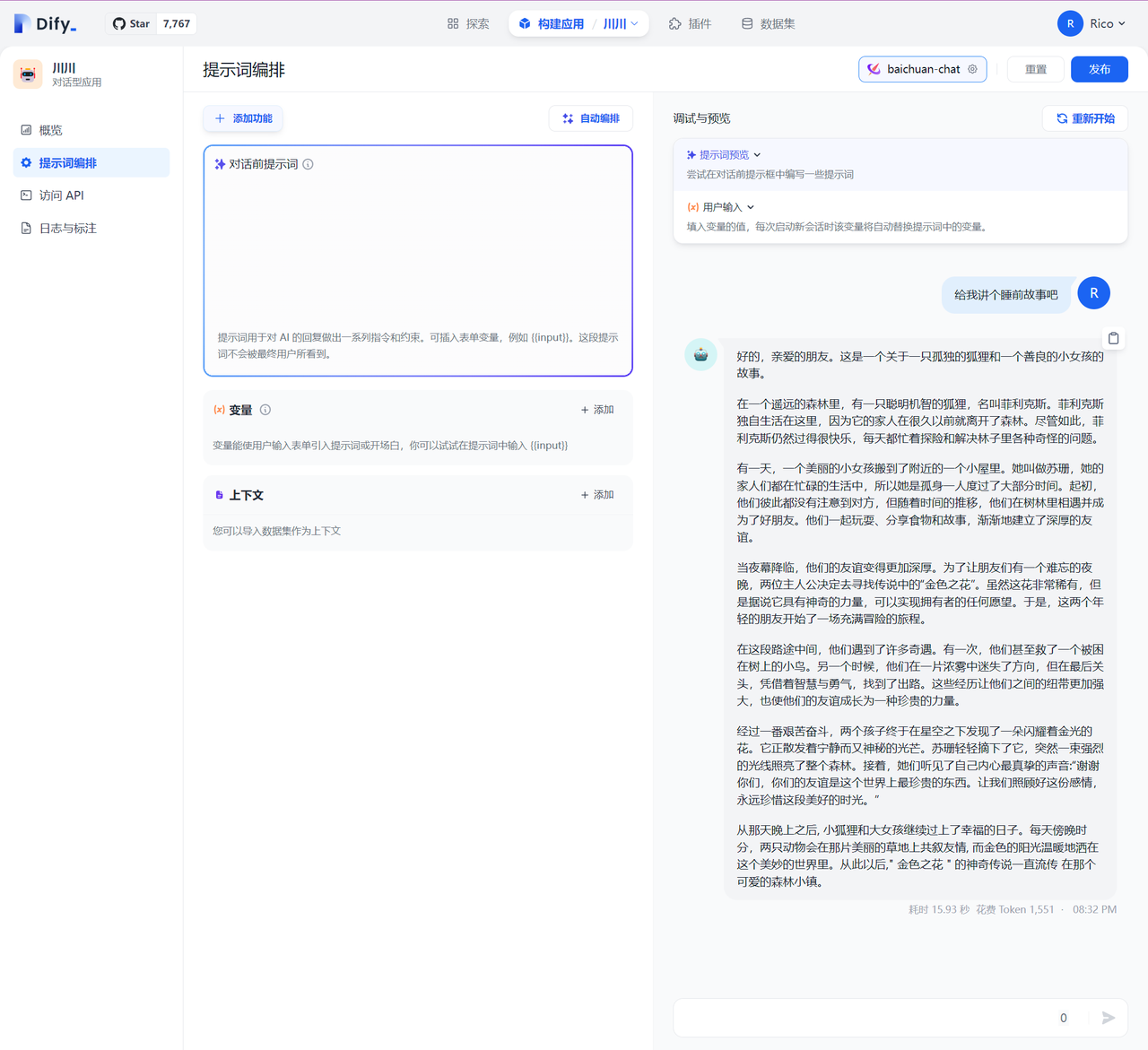Viewport: 1148px width, 1050px height.
Task: Open the info tooltip beside 对话前提示词
Action: [x=308, y=164]
